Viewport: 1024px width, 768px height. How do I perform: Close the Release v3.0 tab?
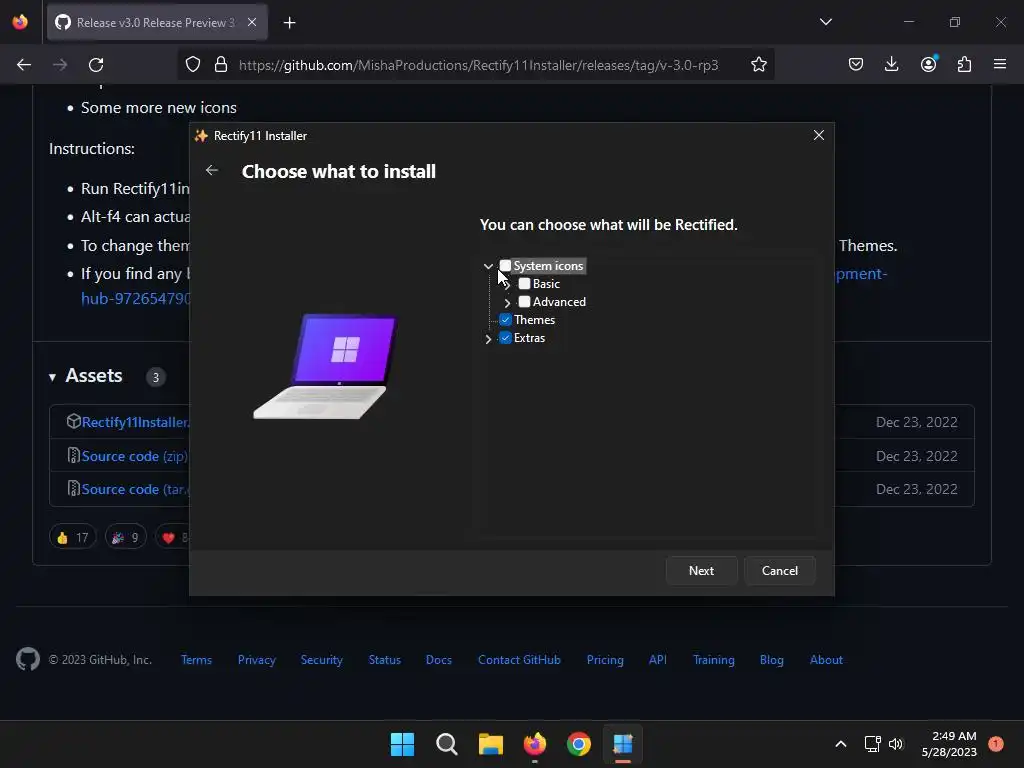coord(252,22)
